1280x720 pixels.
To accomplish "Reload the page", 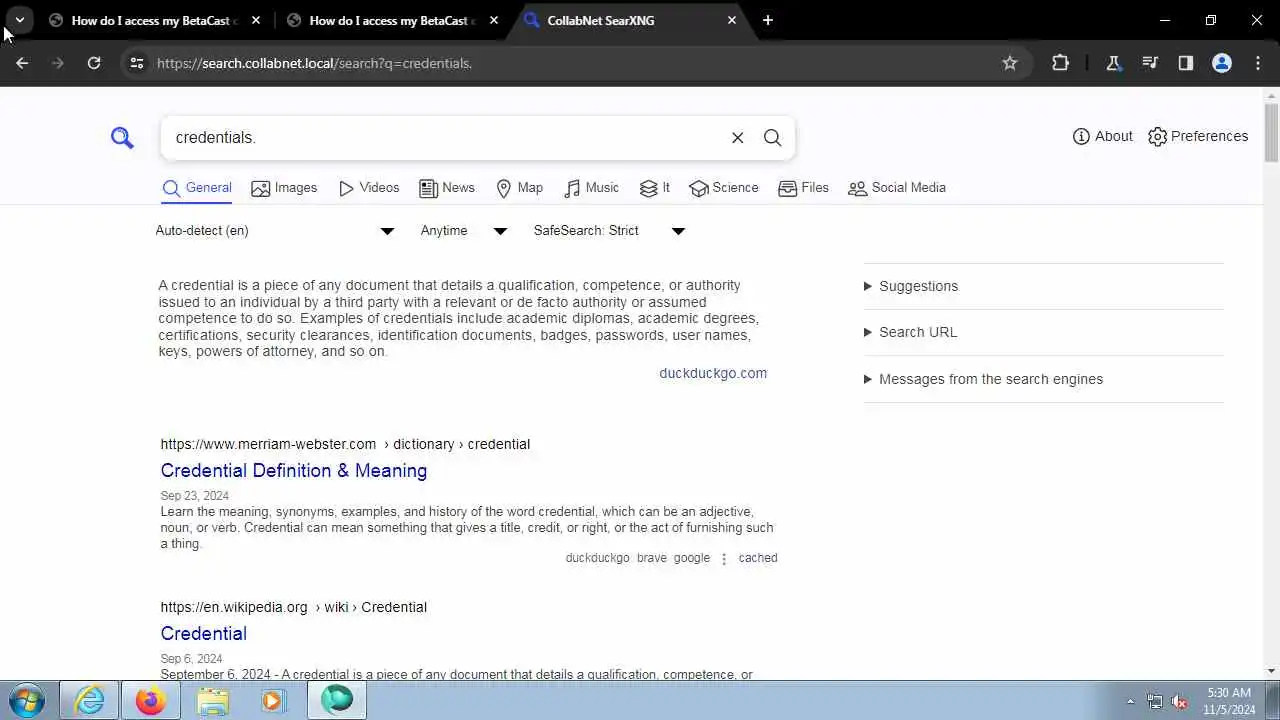I will point(94,63).
